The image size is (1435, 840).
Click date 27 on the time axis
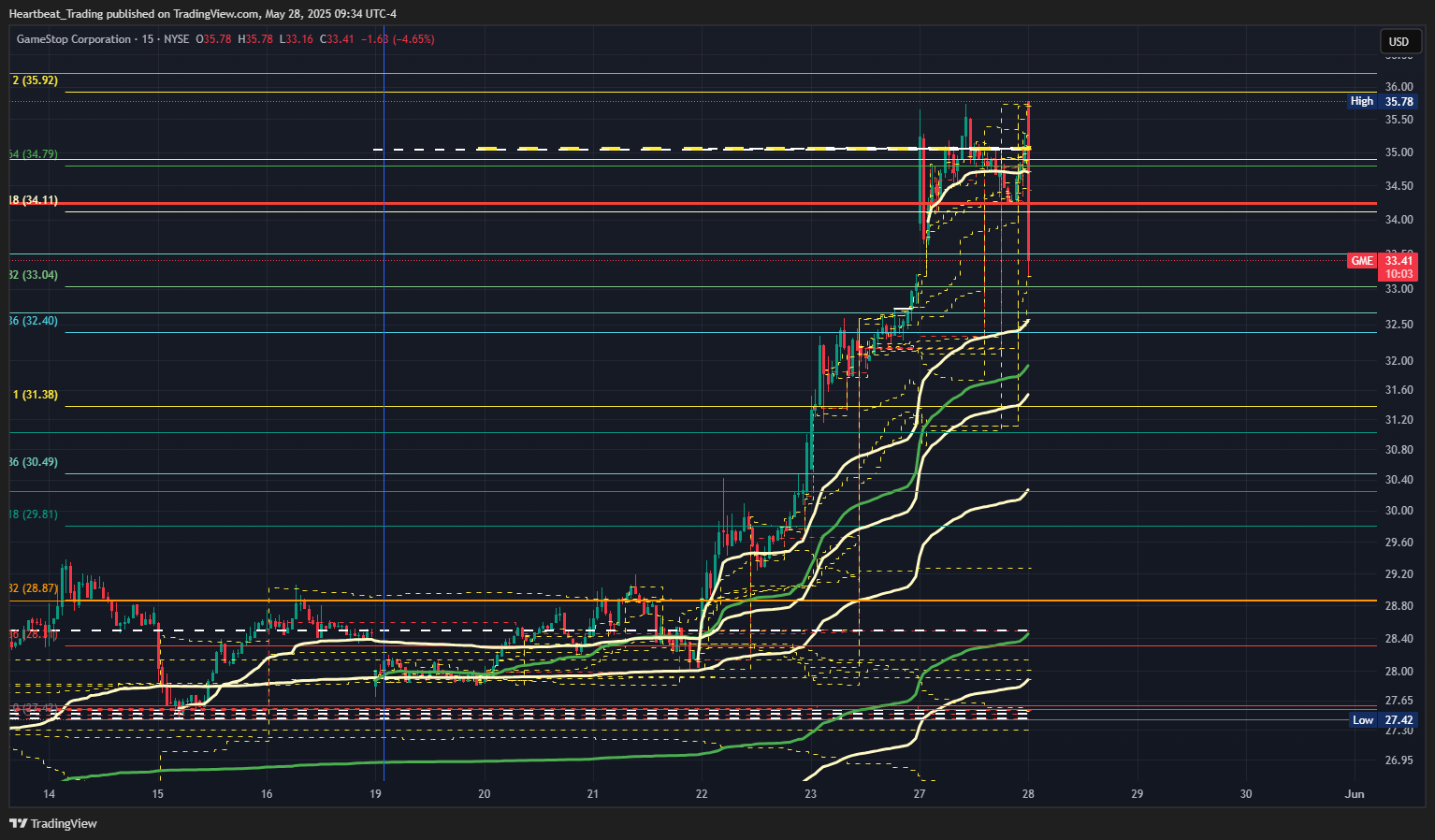tap(920, 794)
